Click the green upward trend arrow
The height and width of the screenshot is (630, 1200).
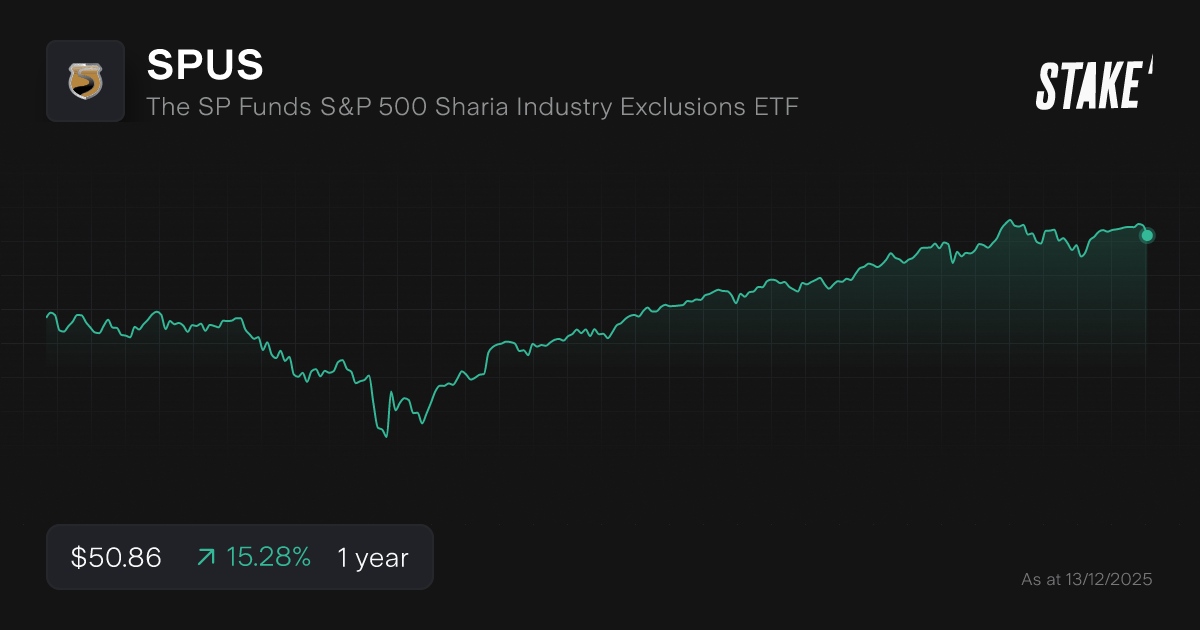click(206, 558)
